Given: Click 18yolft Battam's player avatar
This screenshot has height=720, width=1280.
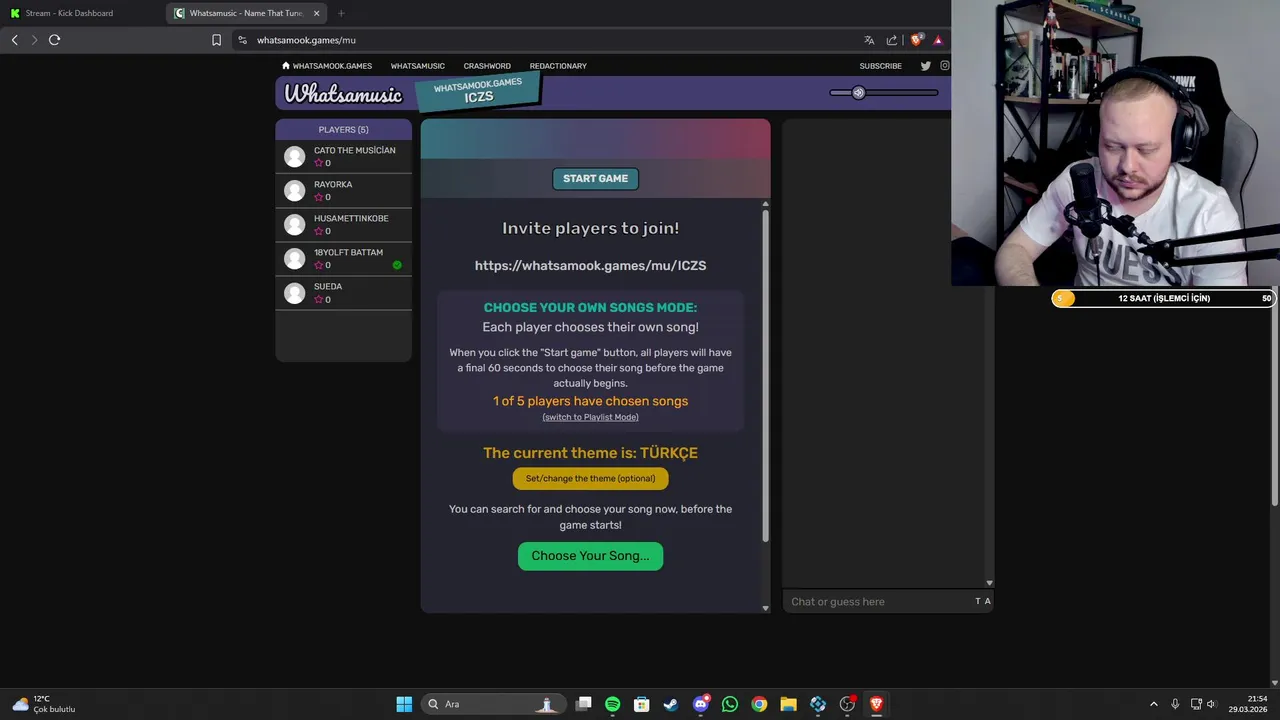Looking at the screenshot, I should coord(294,259).
